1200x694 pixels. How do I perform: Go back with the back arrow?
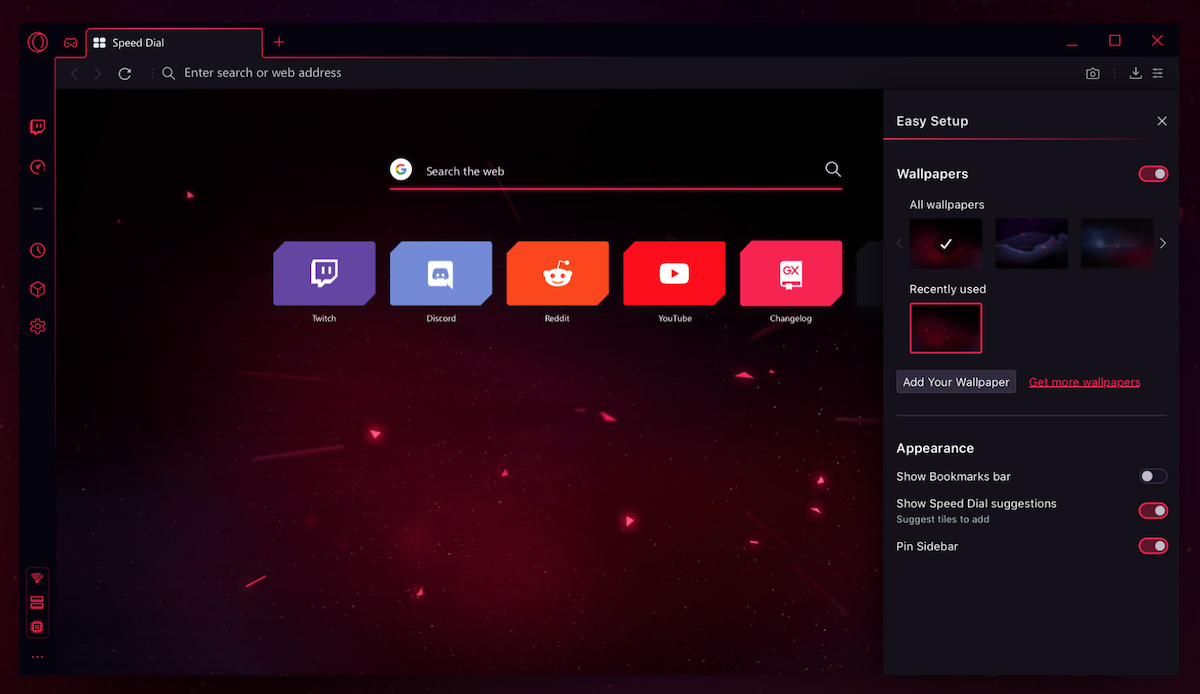pos(74,73)
